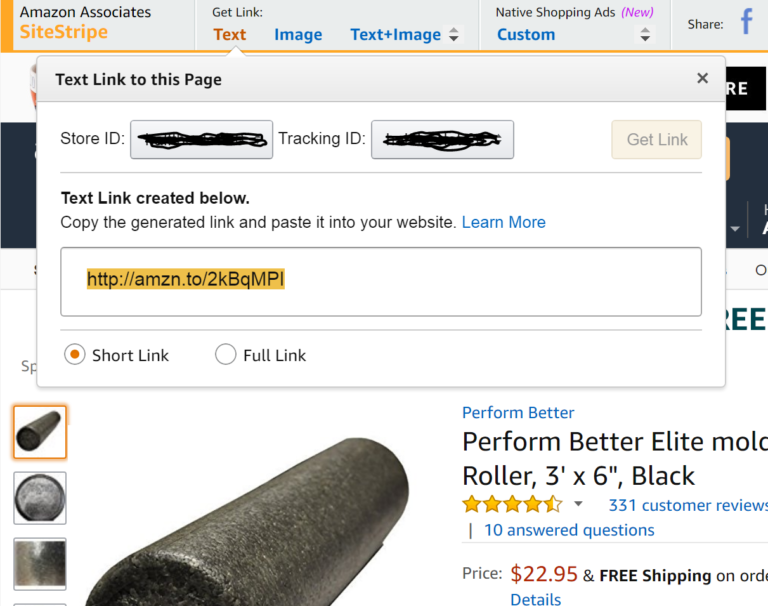View the third product texture thumbnail
The height and width of the screenshot is (606, 768).
pos(40,563)
